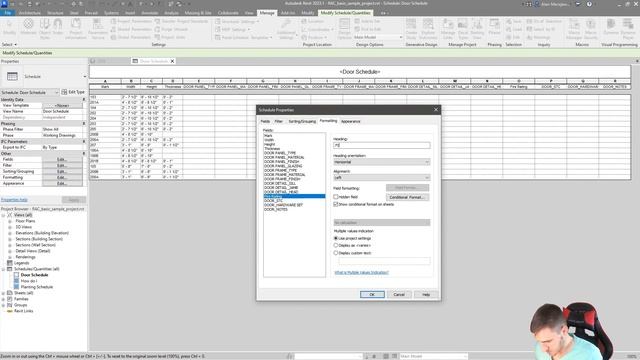Image resolution: width=640 pixels, height=360 pixels.
Task: Select Planting Schedule in Project Browser
Action: pos(36,287)
